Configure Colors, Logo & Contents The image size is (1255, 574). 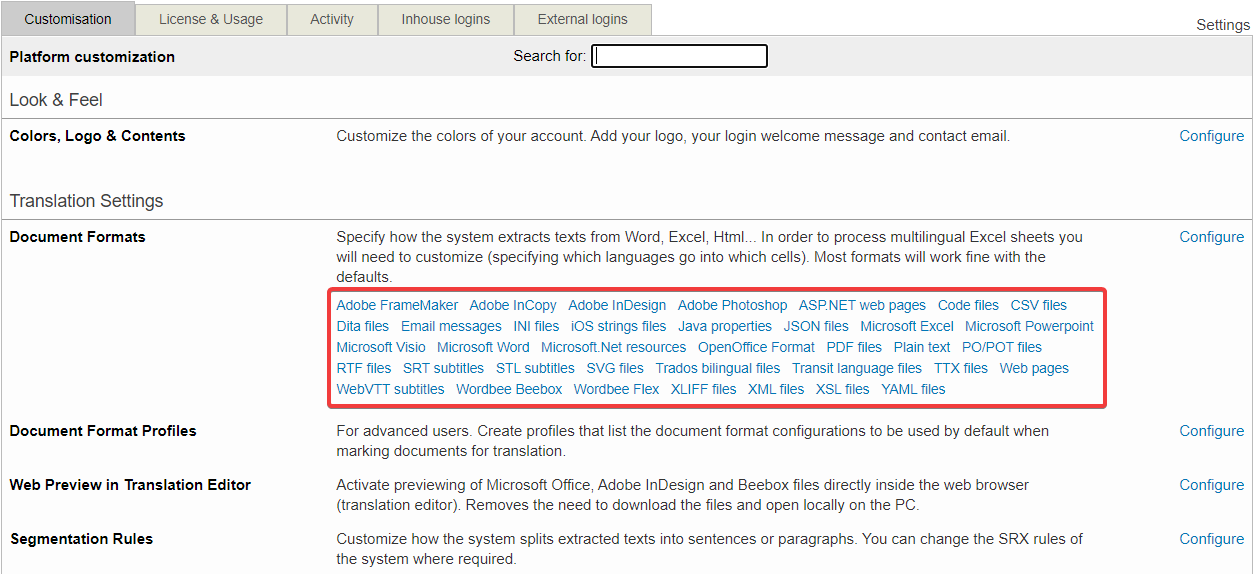(x=1211, y=136)
